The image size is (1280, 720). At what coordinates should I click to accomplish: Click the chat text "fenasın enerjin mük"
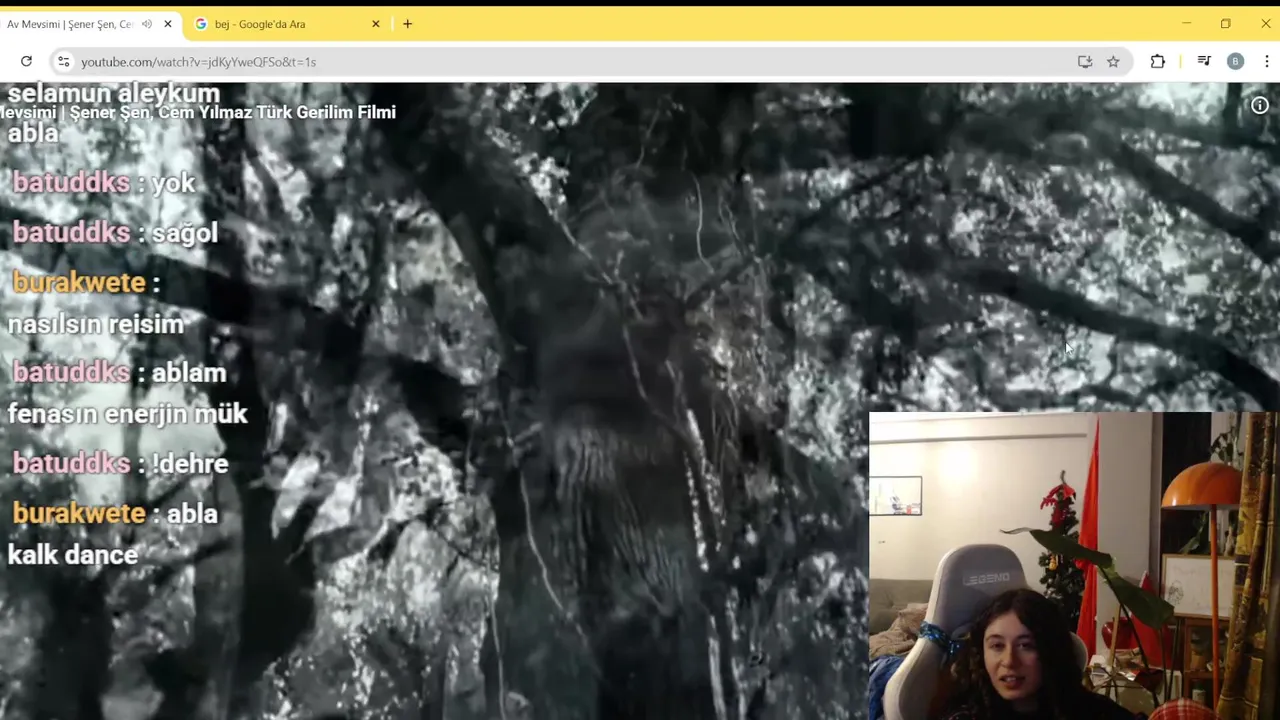tap(127, 414)
